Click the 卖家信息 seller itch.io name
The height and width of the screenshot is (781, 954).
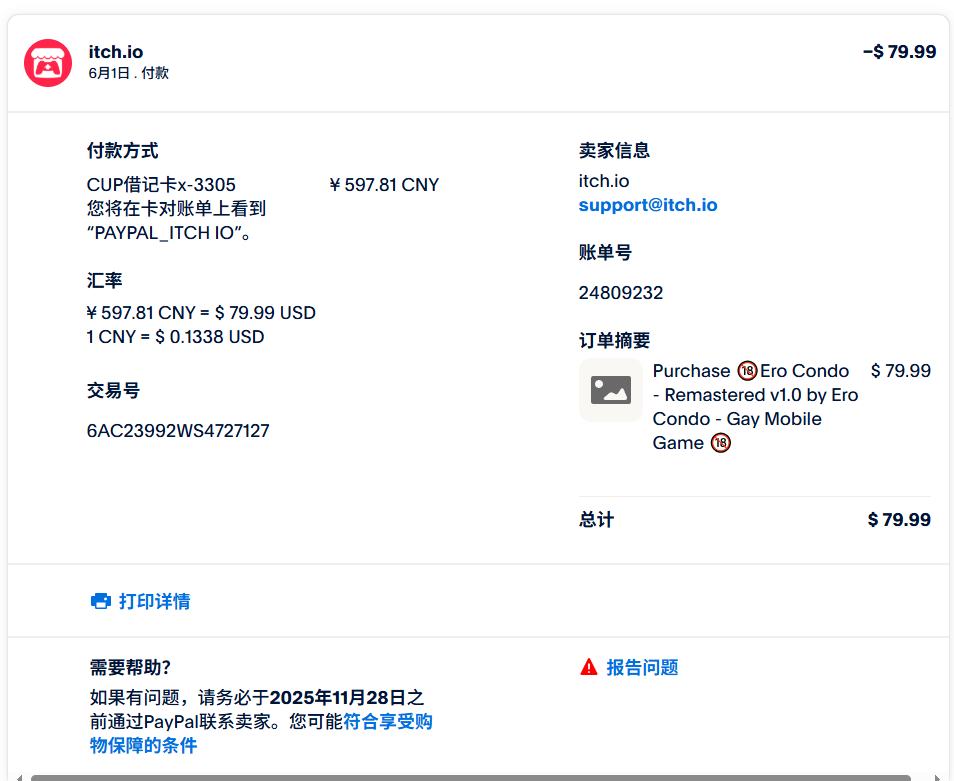click(604, 181)
